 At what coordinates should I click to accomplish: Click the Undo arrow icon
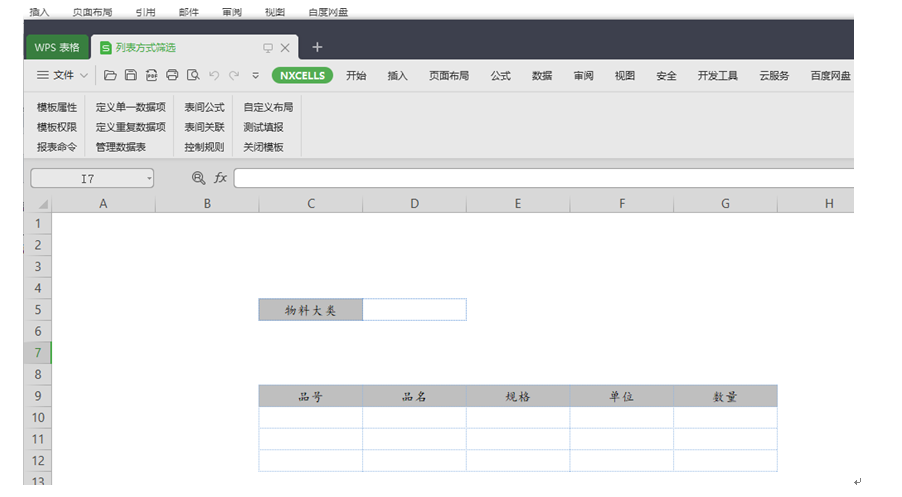(x=214, y=75)
